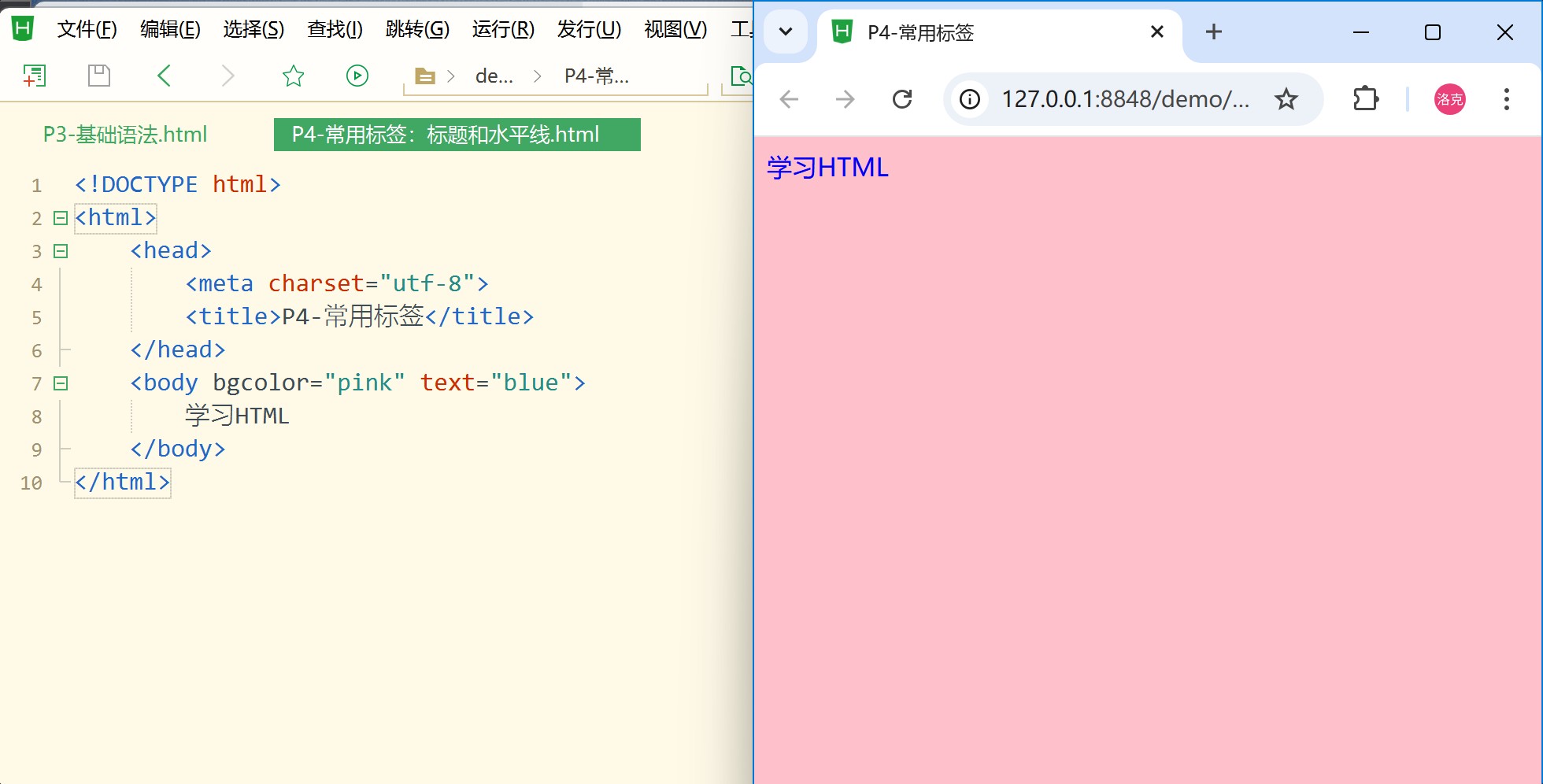Click the address bar URL 127.0.0.1:8848/demo/...
Screen dimensions: 1543x784
1125,99
